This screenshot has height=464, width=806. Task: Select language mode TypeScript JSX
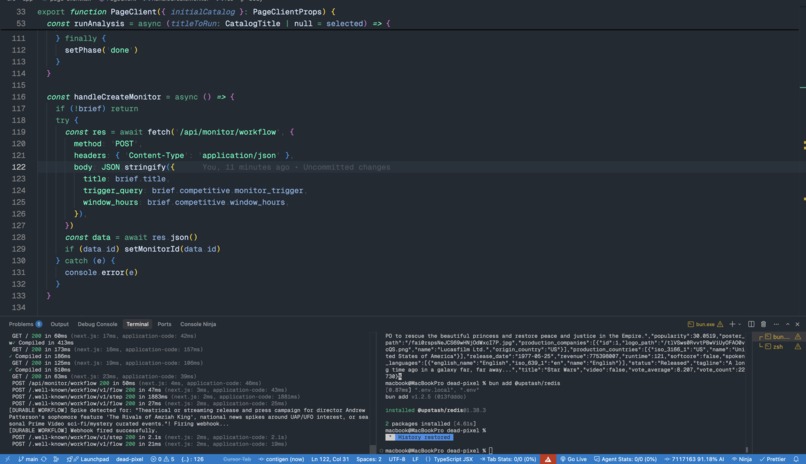449,459
